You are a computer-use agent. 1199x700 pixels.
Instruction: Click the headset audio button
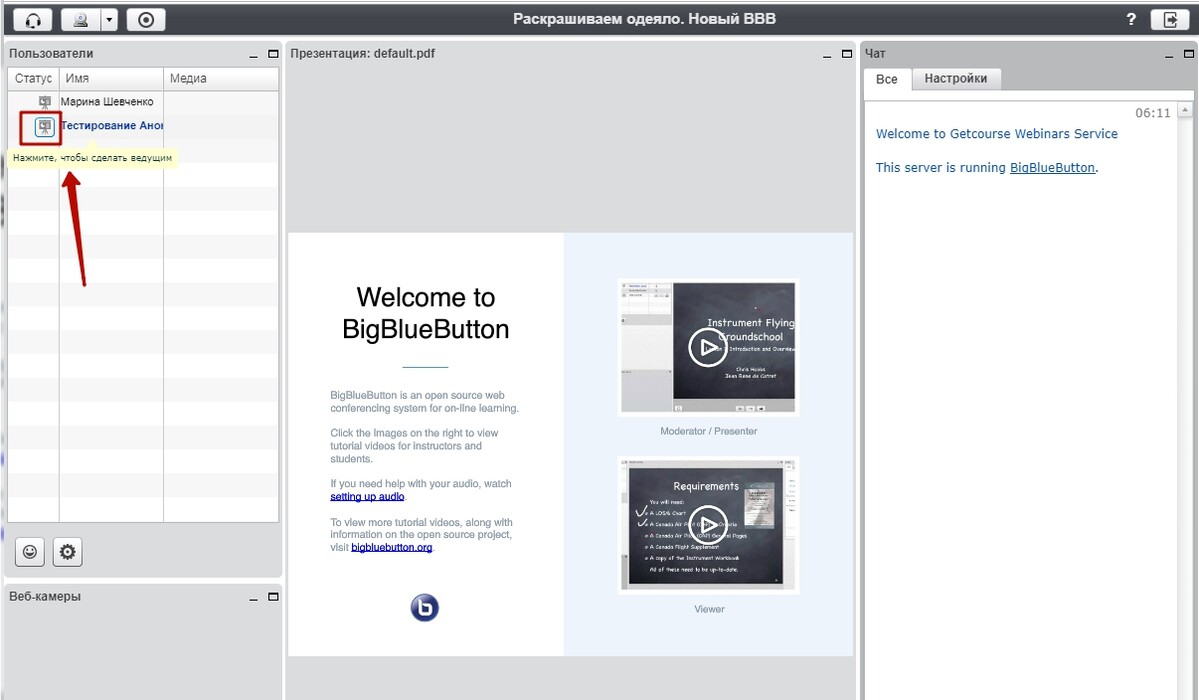point(33,20)
